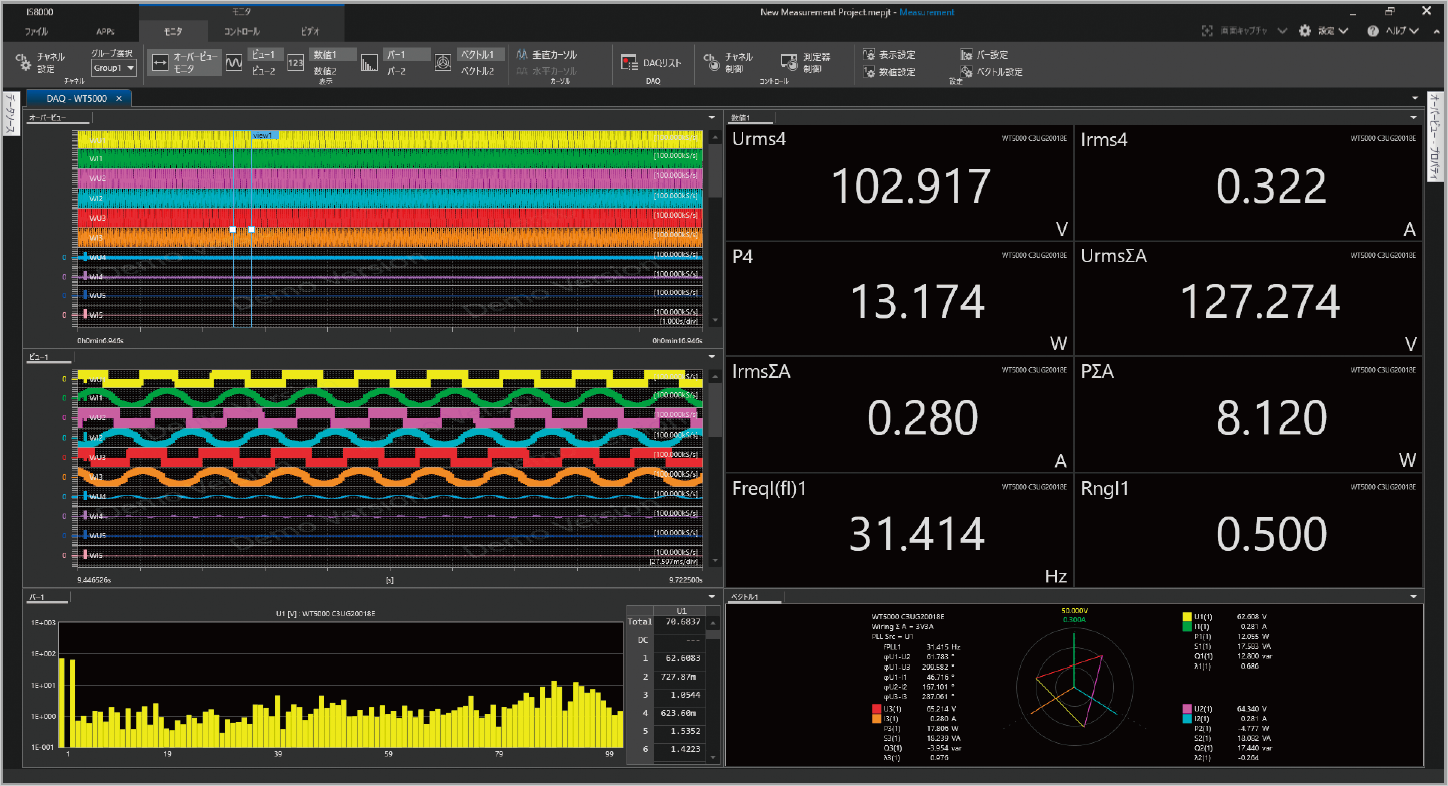Click the Irms4 value 0.322
The width and height of the screenshot is (1448, 786).
(1271, 187)
